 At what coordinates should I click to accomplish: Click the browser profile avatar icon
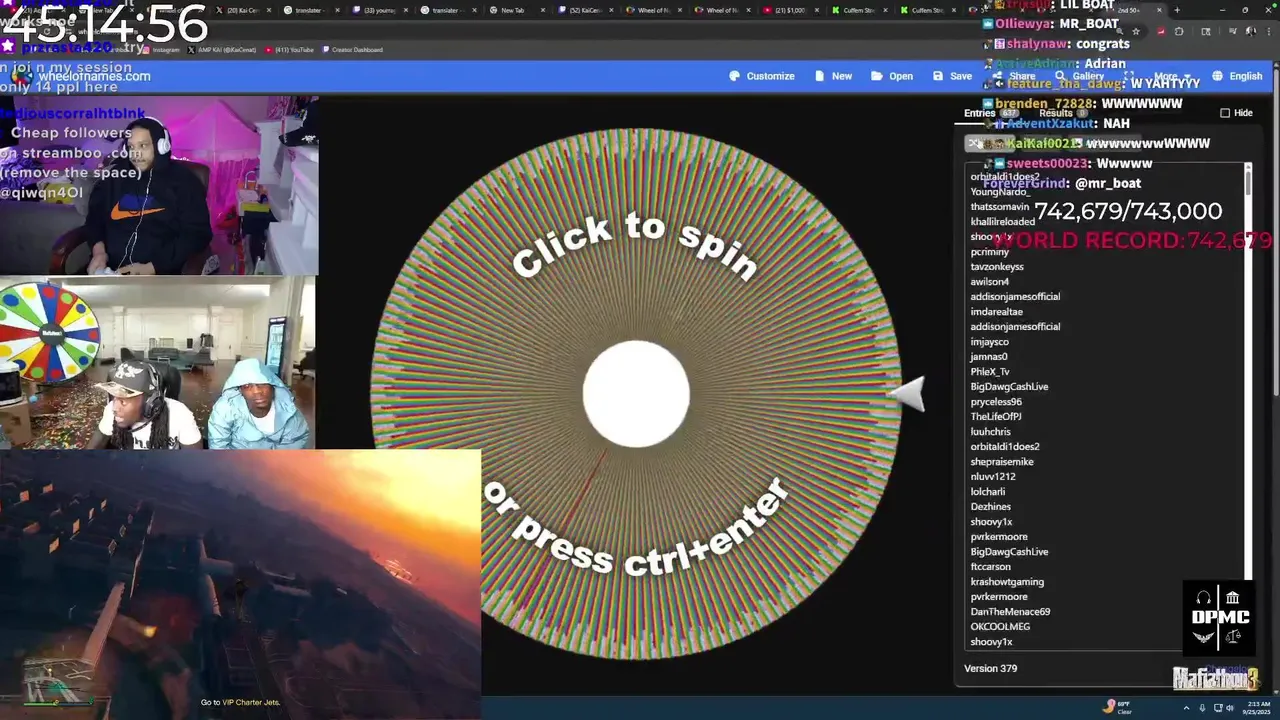tap(1250, 31)
